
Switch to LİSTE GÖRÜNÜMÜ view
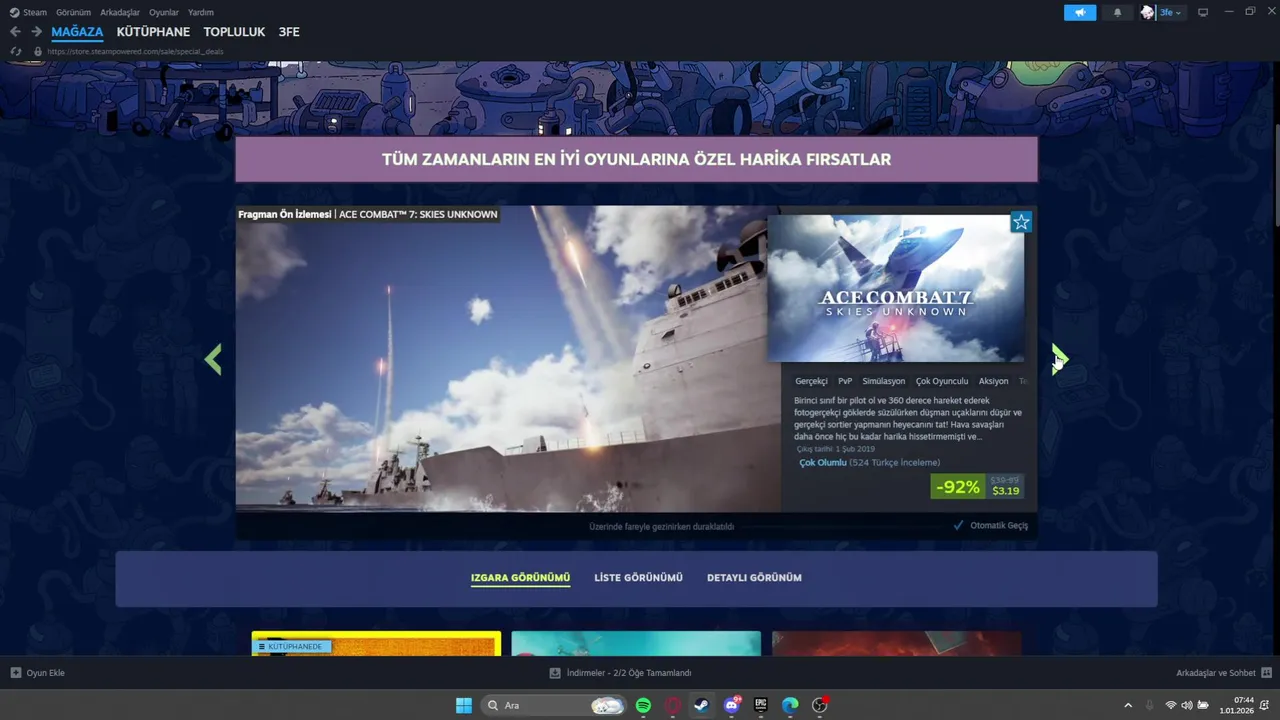click(638, 578)
